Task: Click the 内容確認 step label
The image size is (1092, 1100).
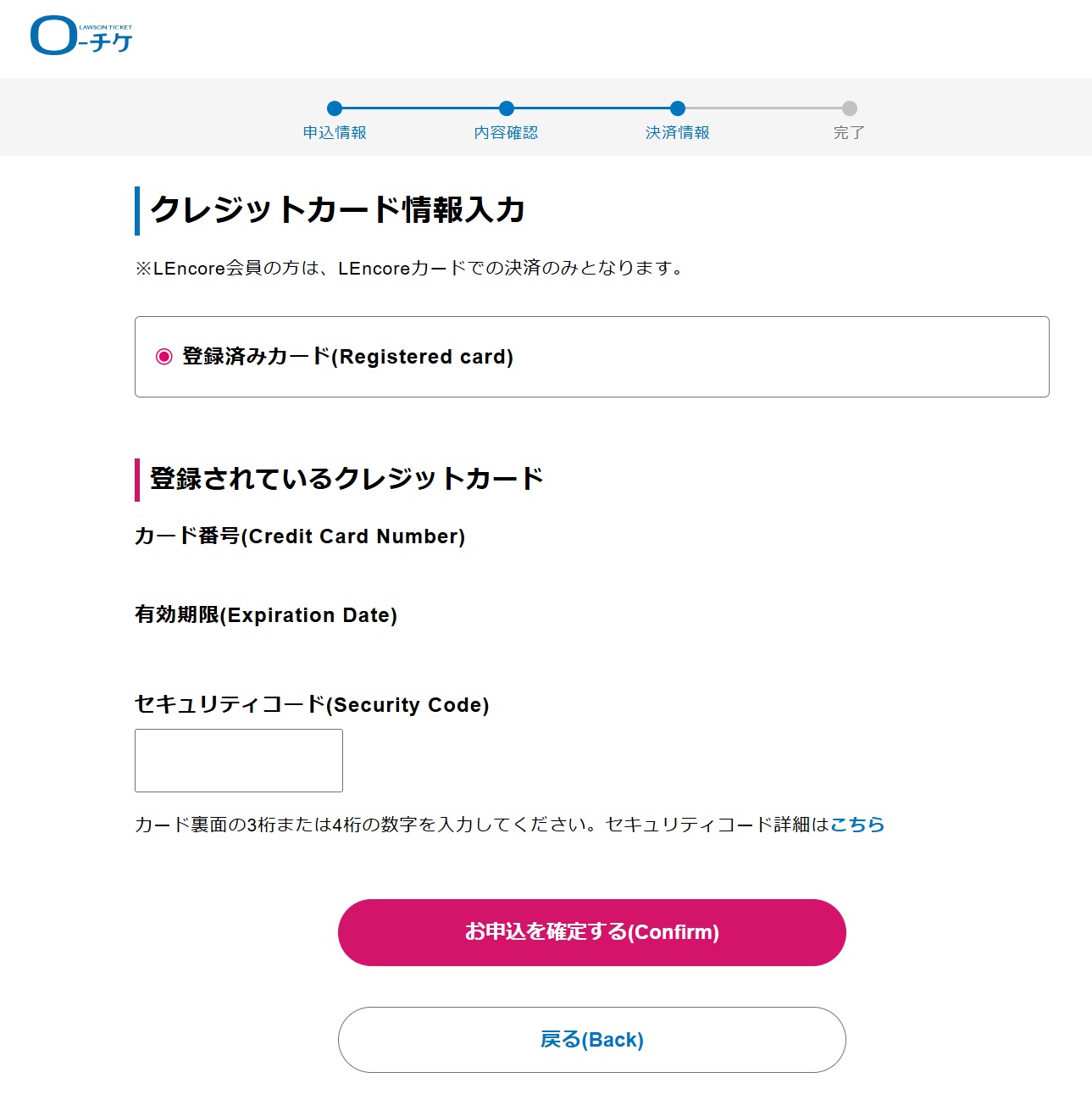Action: (x=507, y=133)
